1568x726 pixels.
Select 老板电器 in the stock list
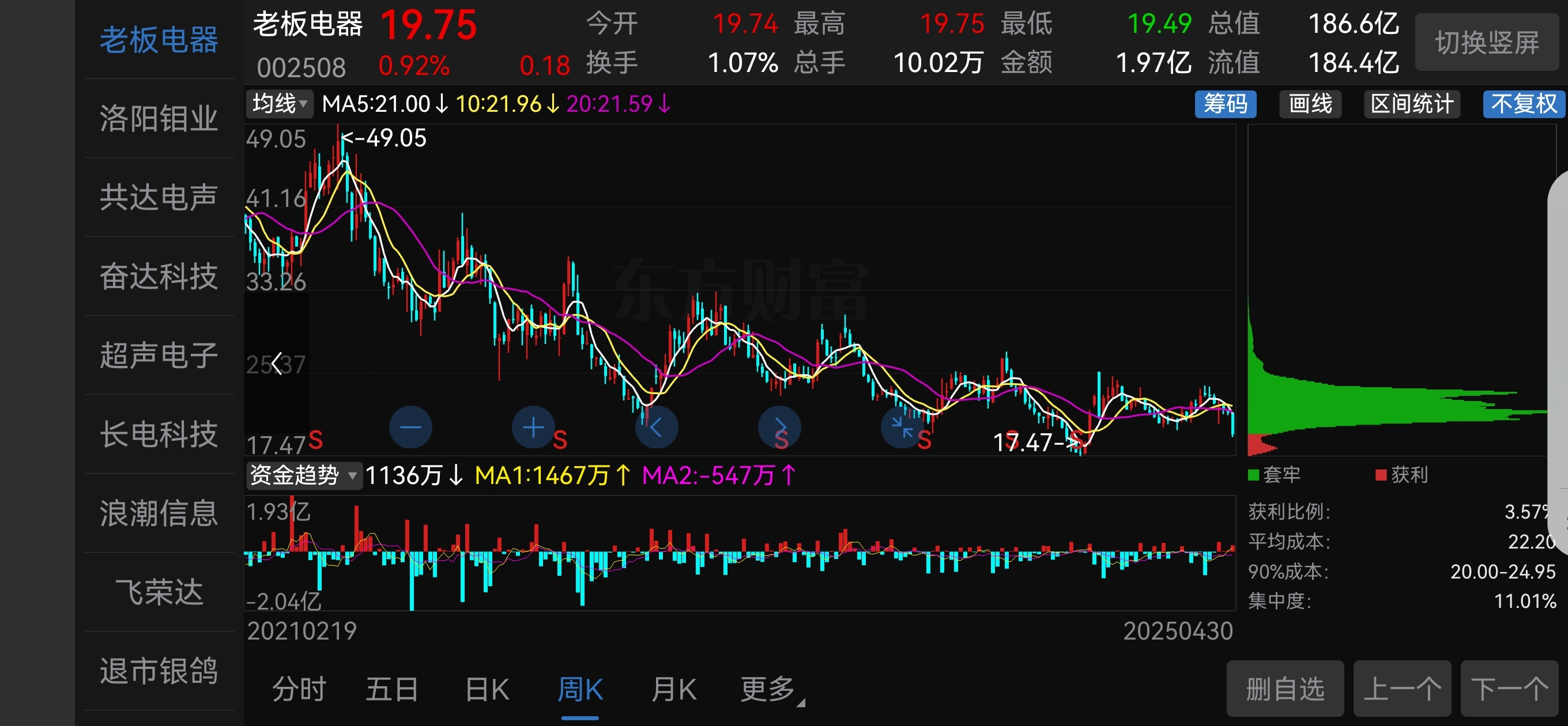tap(159, 40)
